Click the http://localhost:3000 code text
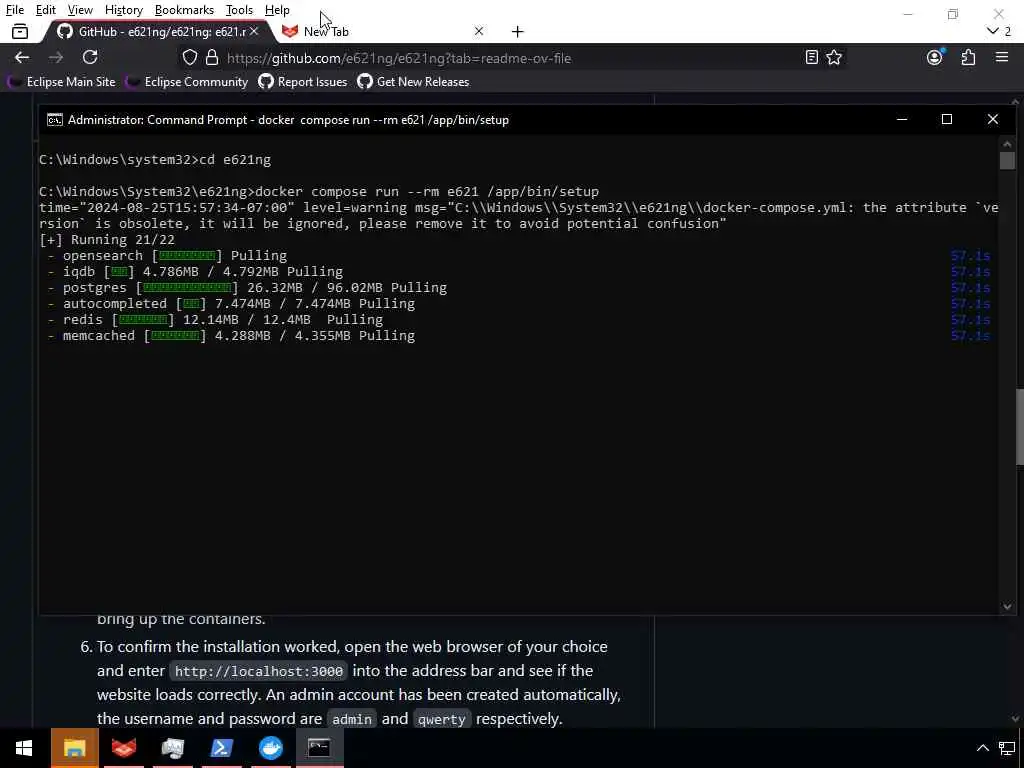 click(259, 671)
